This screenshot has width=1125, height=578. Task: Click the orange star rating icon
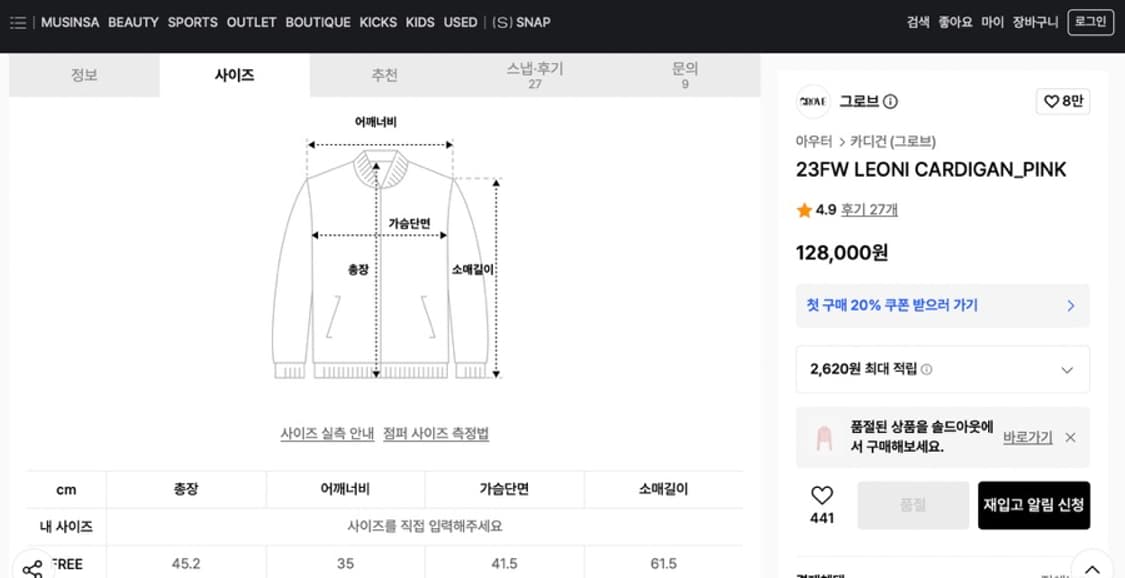pos(804,210)
